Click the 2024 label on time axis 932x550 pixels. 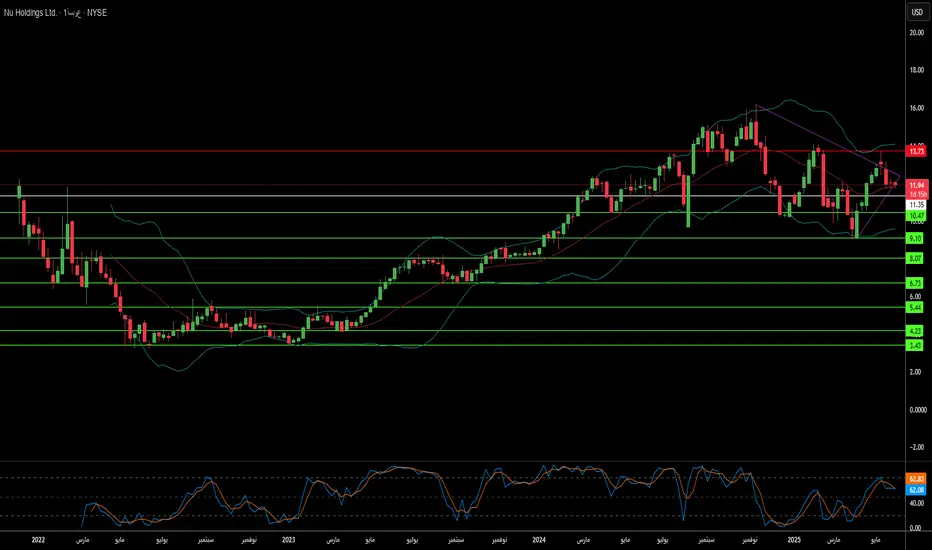coord(540,540)
